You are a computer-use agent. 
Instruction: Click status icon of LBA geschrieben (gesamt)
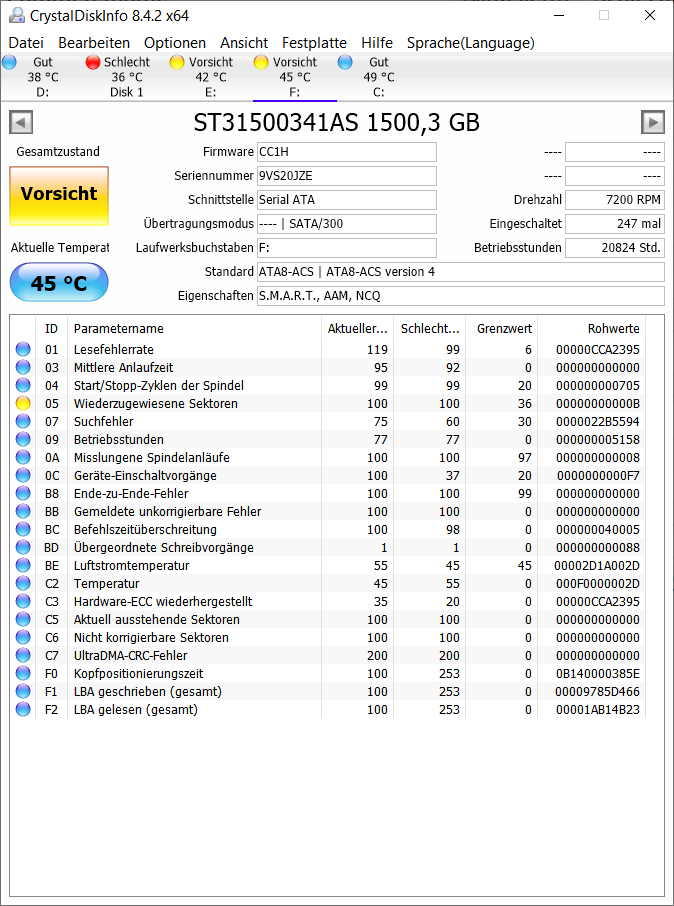pyautogui.click(x=23, y=692)
